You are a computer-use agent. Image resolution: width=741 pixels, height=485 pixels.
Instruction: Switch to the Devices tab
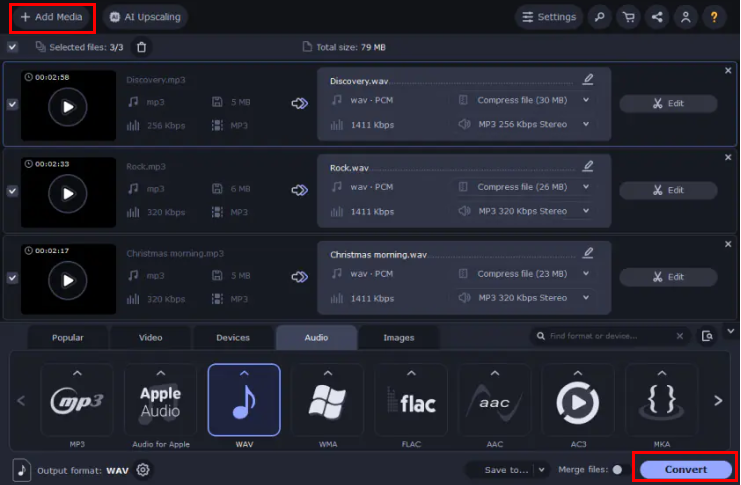[233, 338]
